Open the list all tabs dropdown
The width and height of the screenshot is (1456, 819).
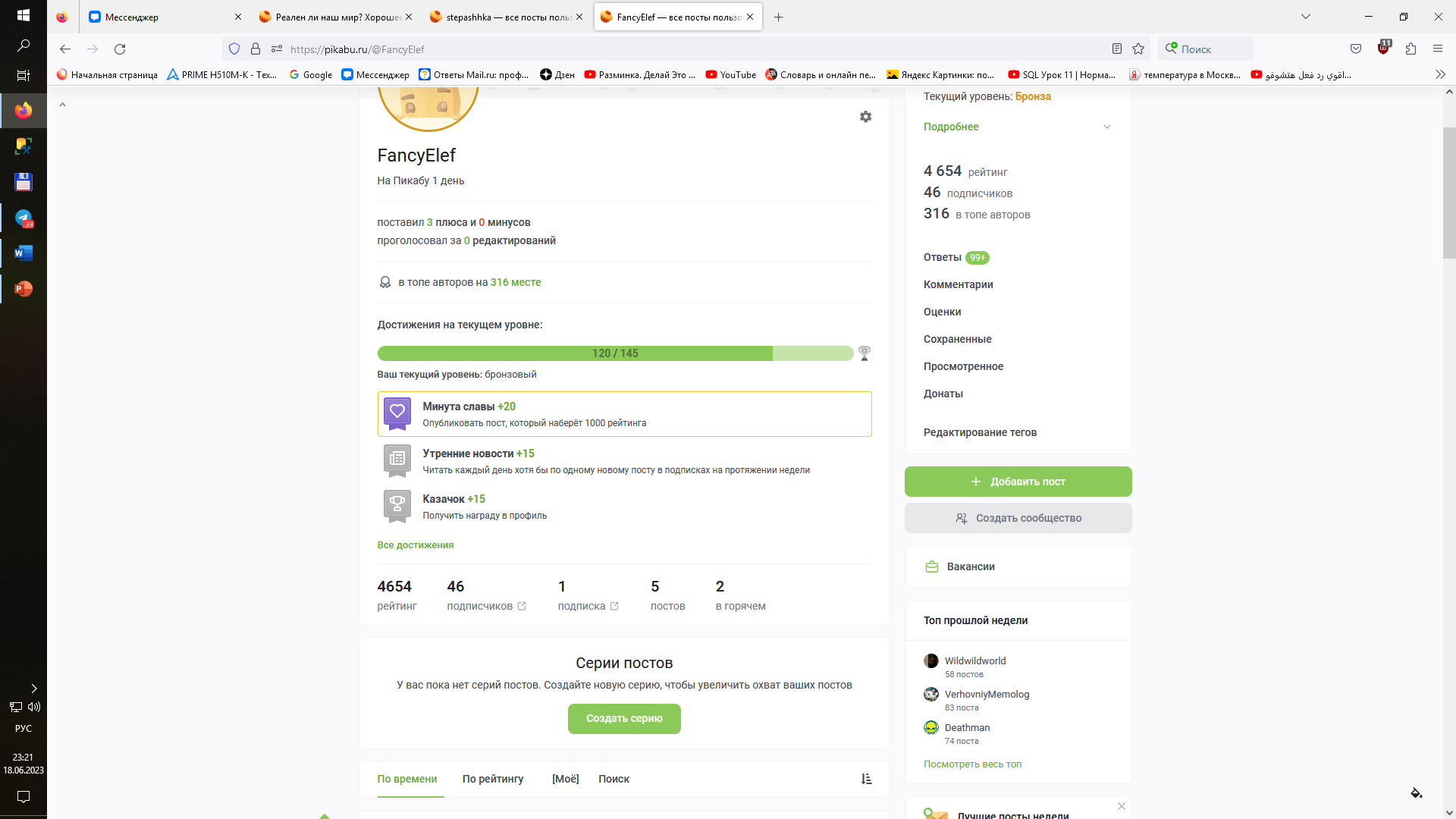(1306, 17)
